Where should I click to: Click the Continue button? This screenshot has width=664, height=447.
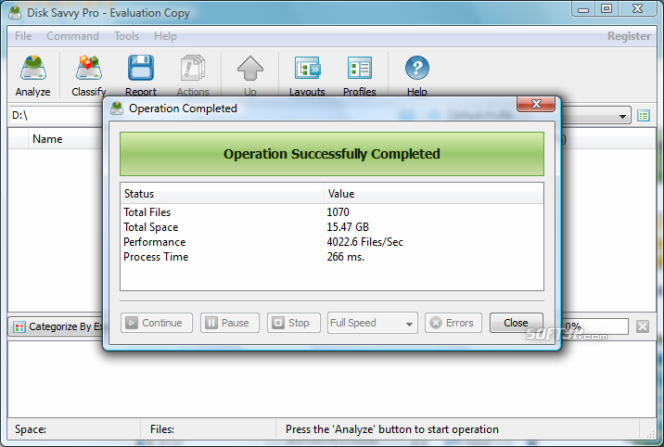pyautogui.click(x=157, y=323)
